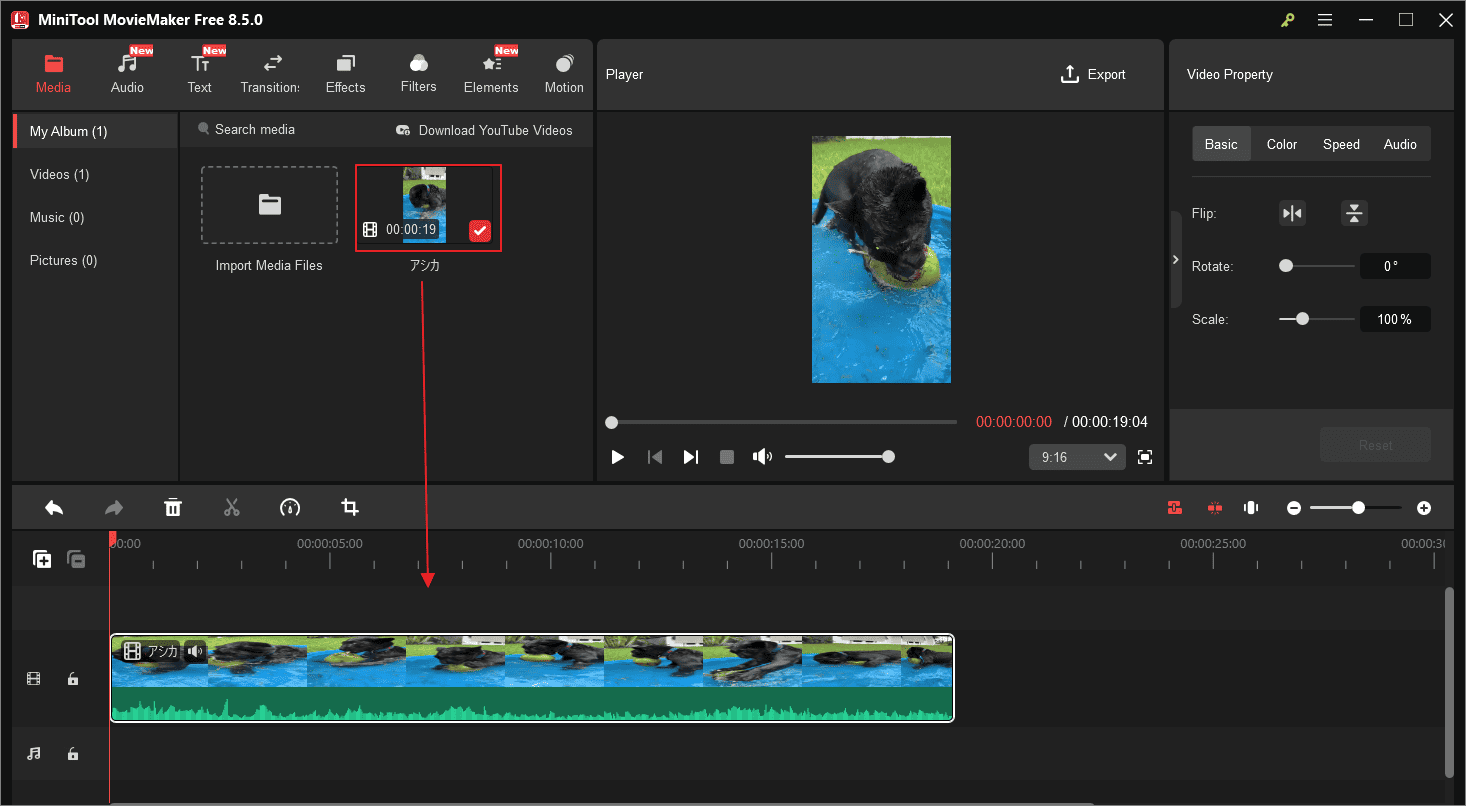The height and width of the screenshot is (806, 1466).
Task: Open the Filters panel
Action: [418, 71]
